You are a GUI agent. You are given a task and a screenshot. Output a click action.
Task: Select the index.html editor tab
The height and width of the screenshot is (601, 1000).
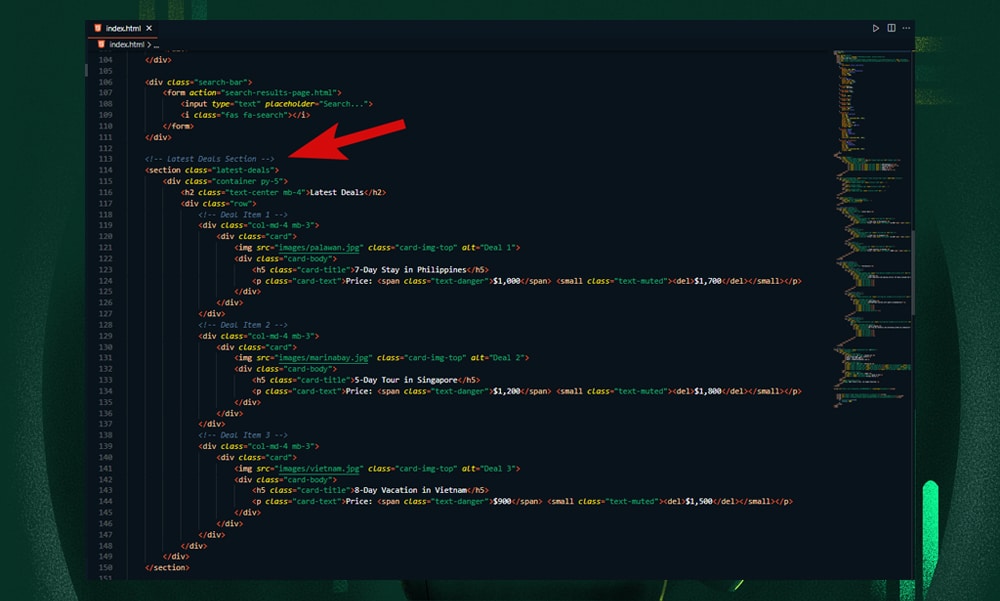[122, 28]
